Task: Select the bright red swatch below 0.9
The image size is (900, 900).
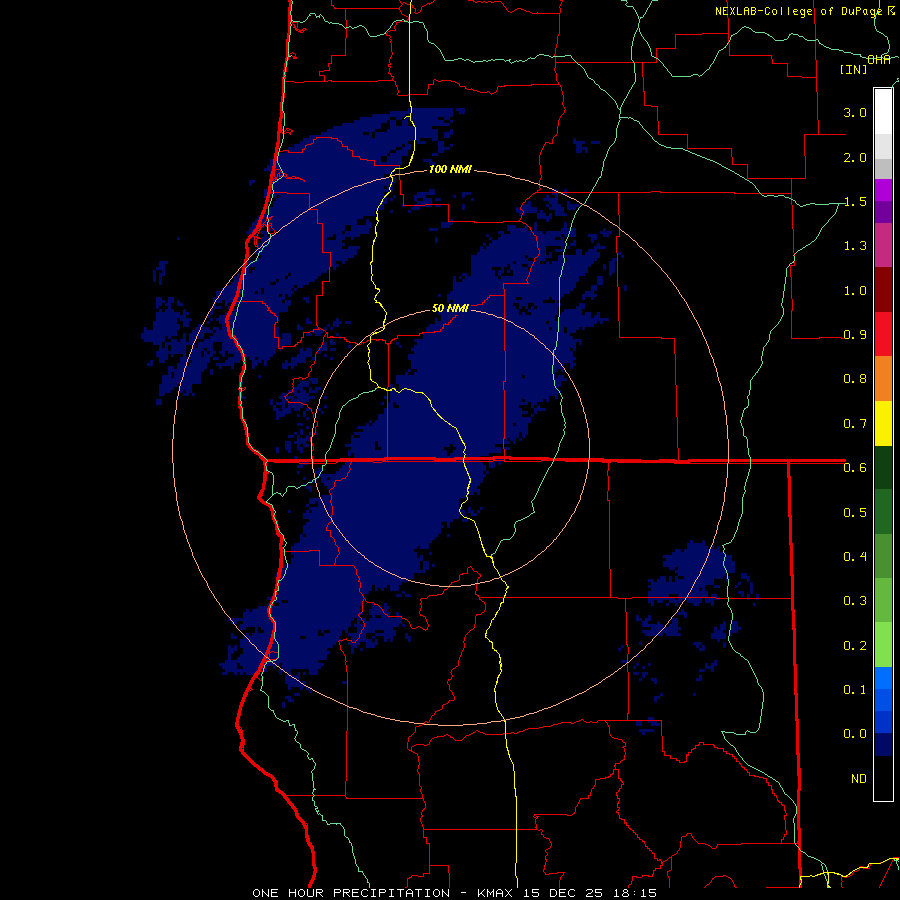Action: tap(883, 334)
